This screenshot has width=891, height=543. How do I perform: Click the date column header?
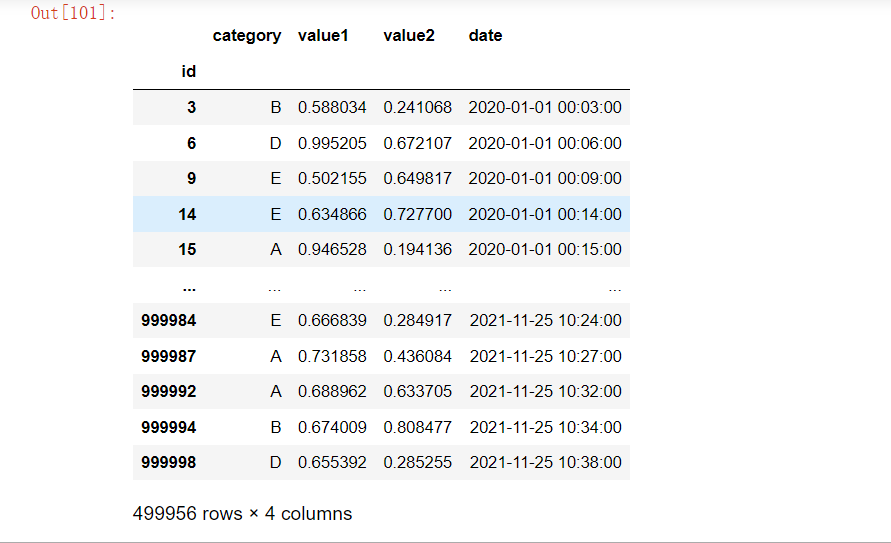point(485,36)
